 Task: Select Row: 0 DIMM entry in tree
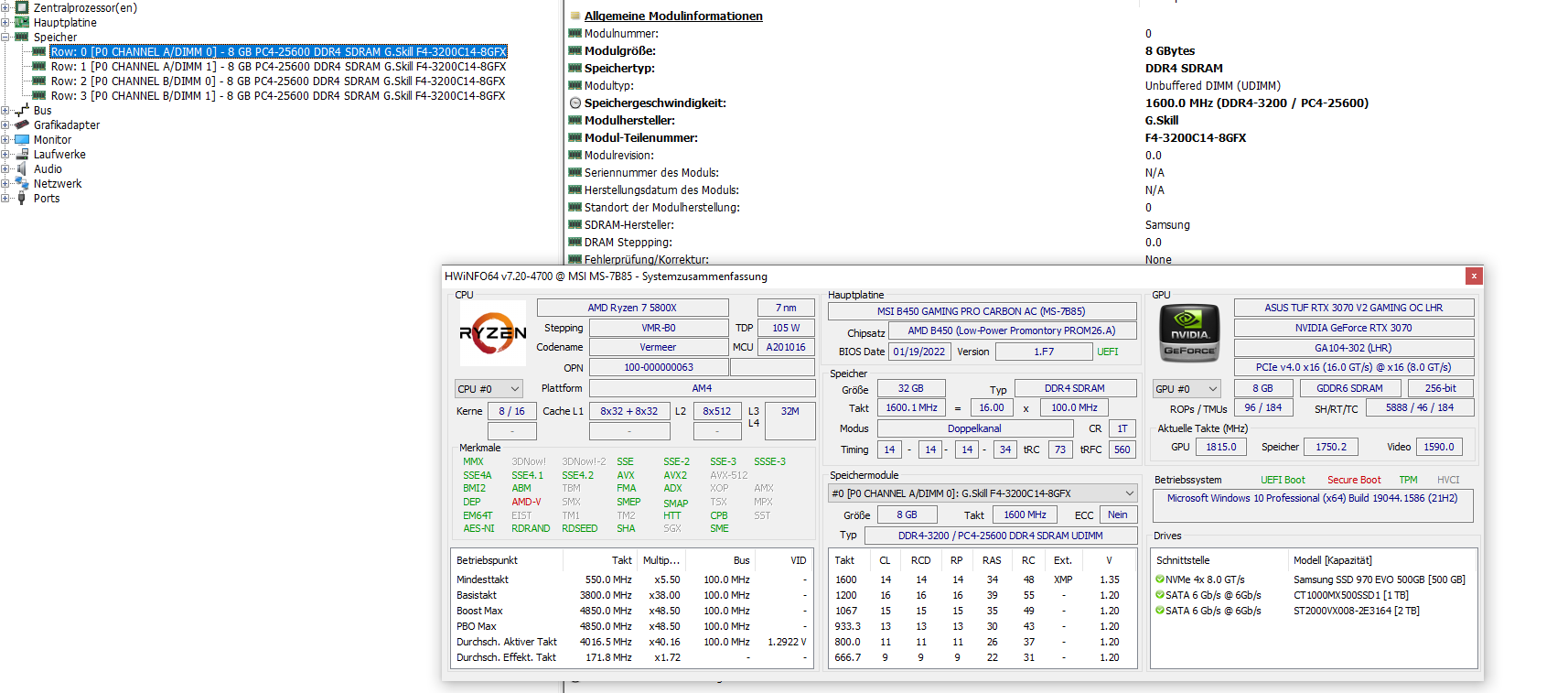[278, 51]
